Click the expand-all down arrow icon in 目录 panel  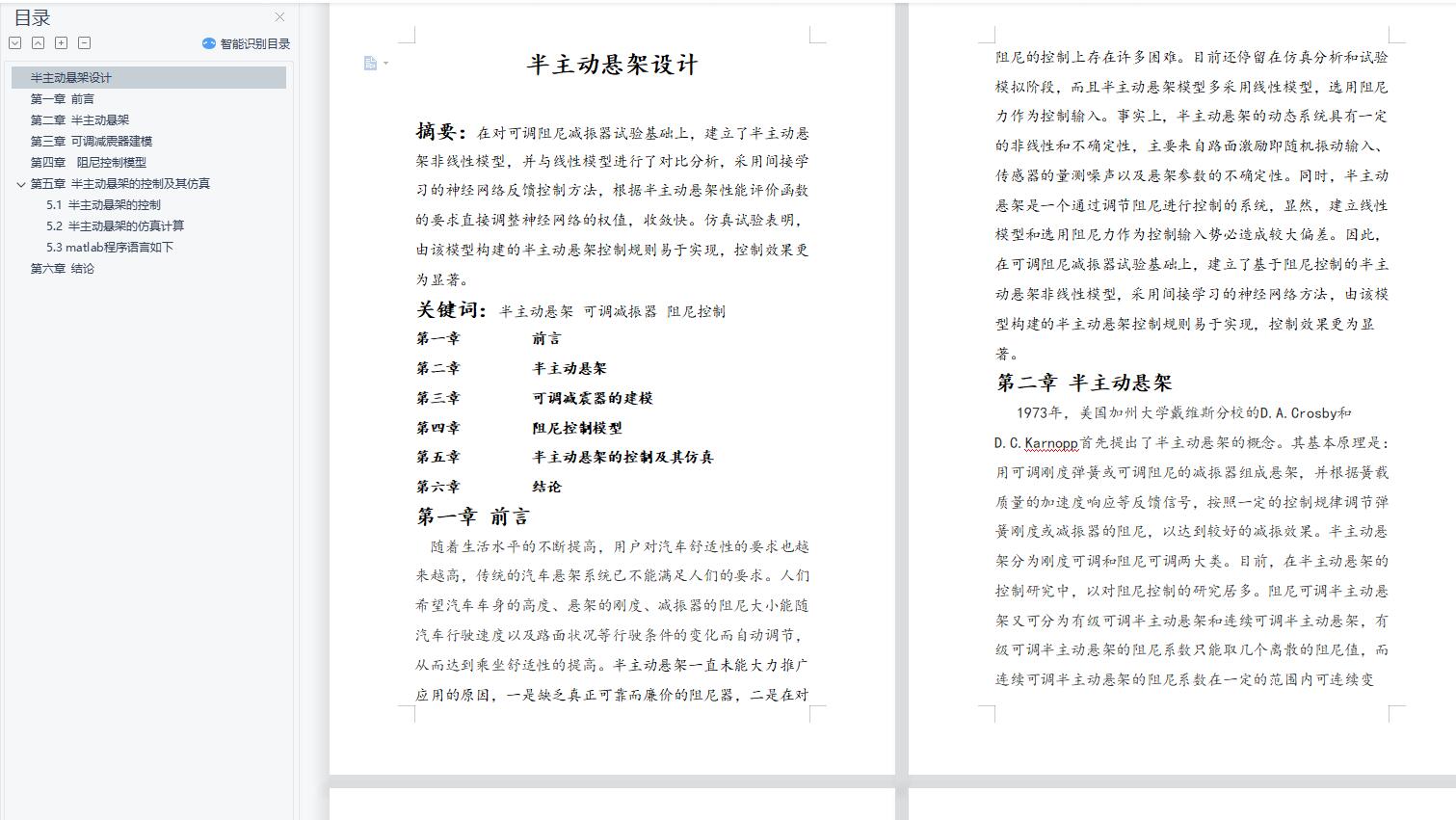coord(14,42)
